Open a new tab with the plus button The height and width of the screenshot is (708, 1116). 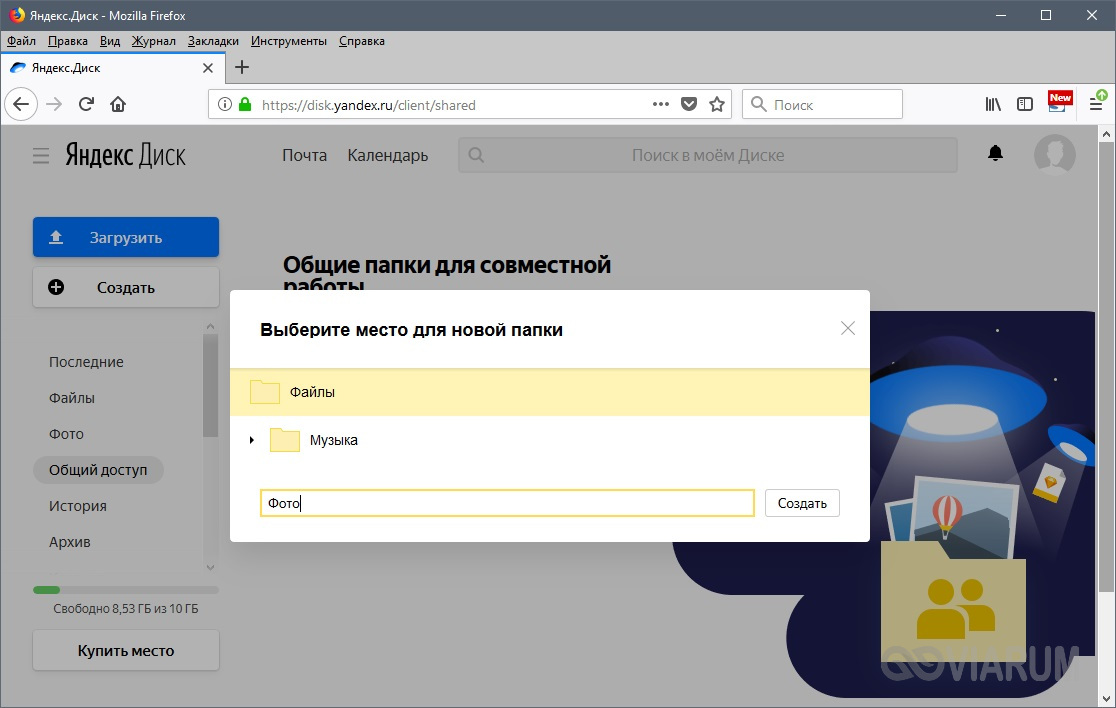[x=242, y=67]
